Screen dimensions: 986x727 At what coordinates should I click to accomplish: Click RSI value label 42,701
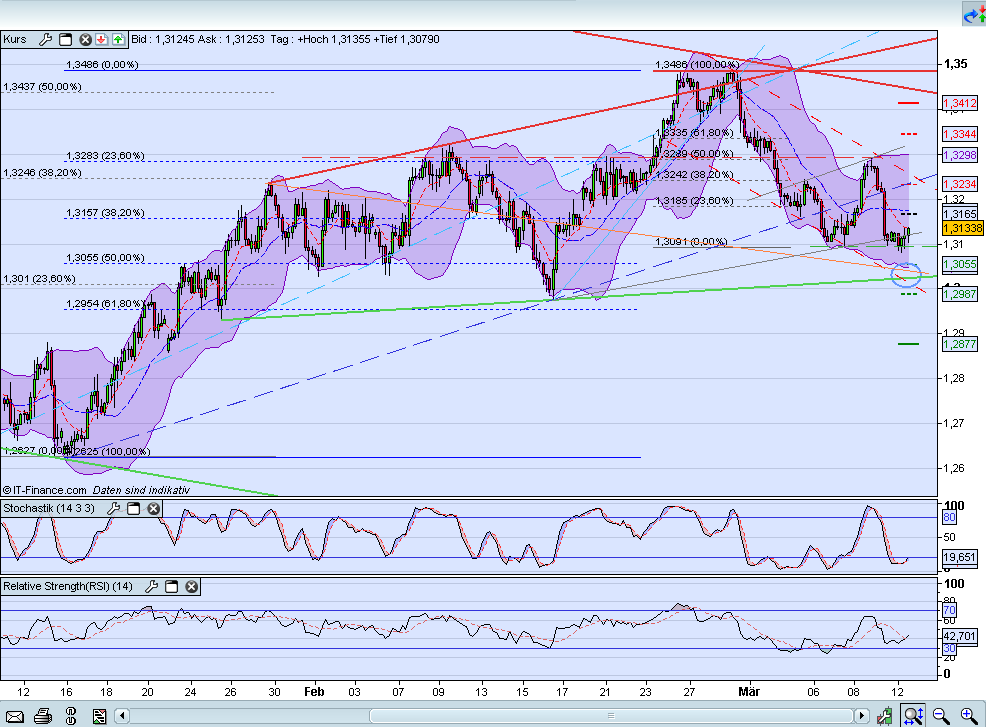click(960, 636)
